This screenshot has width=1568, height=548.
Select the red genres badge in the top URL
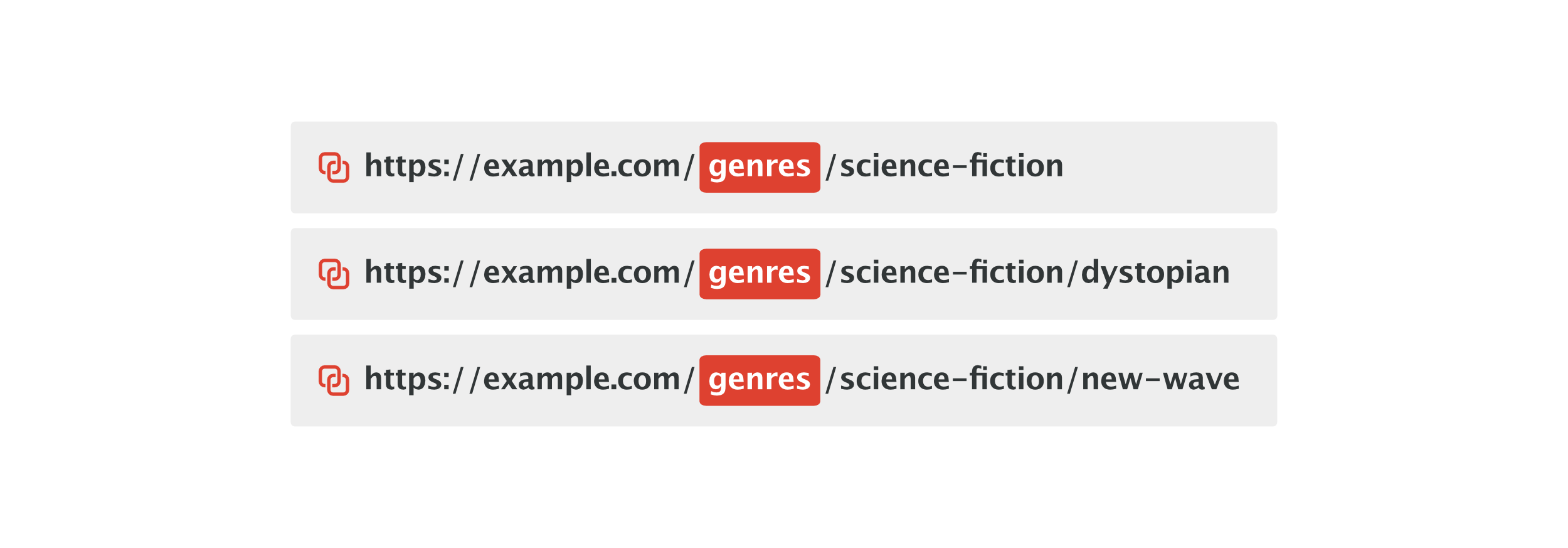(760, 168)
